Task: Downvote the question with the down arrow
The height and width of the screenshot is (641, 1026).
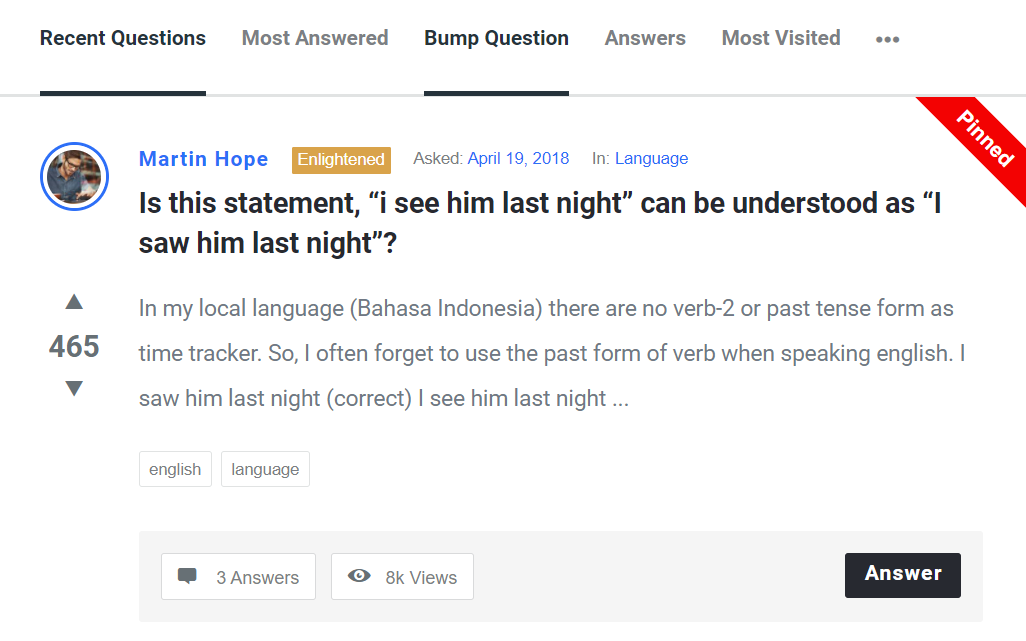Action: (74, 389)
